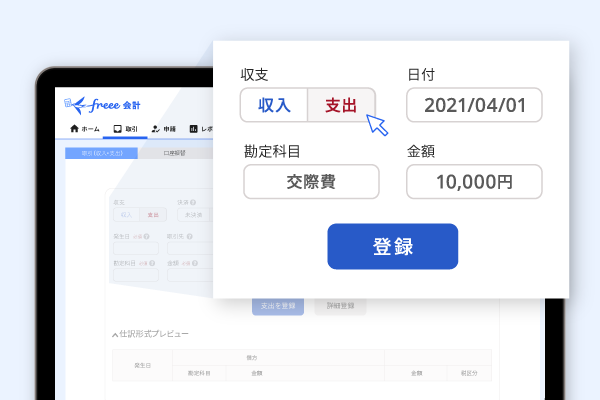The width and height of the screenshot is (600, 400).
Task: Click the help icon beside 発生日
Action: [x=147, y=237]
